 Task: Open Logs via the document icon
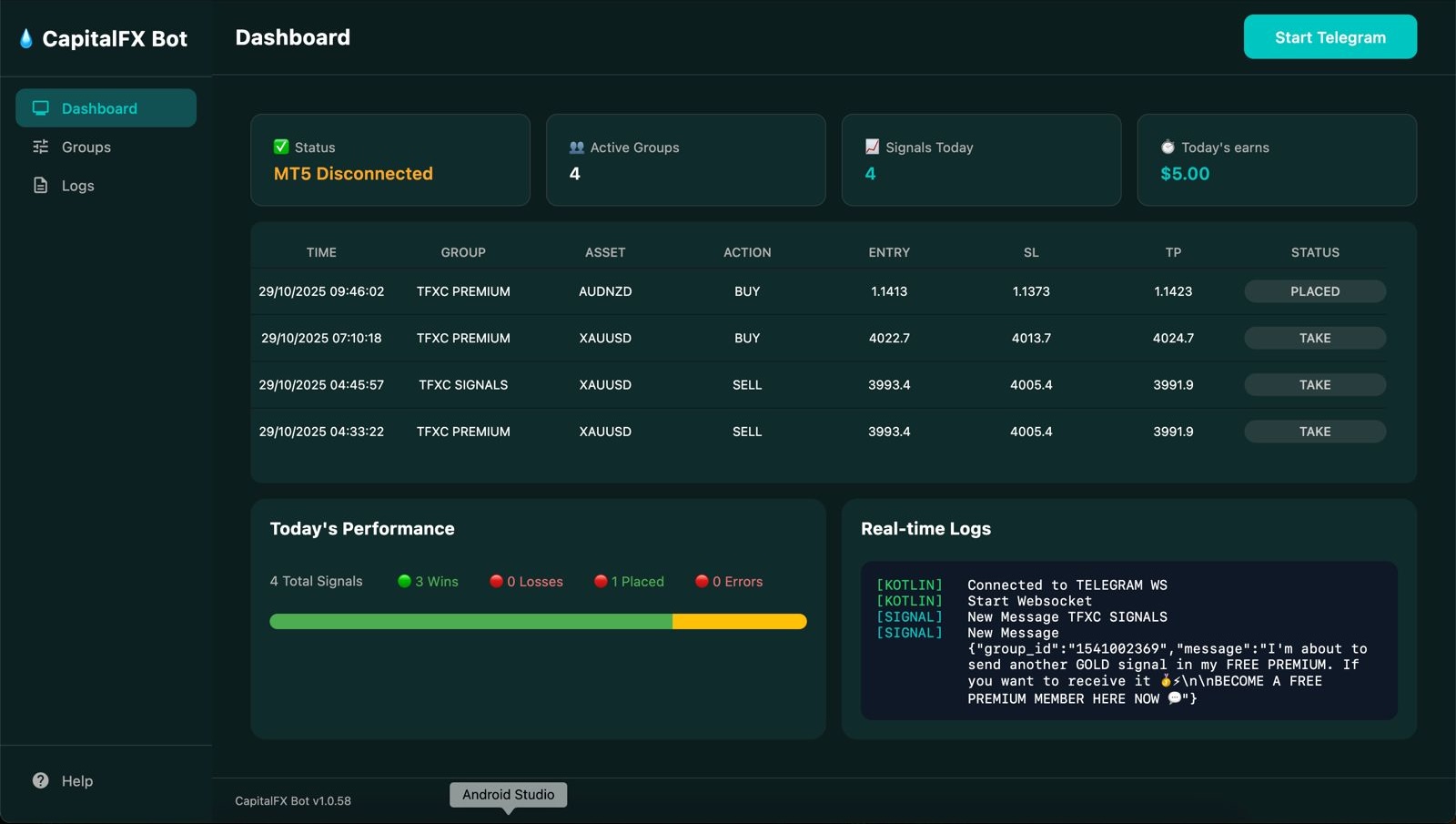pos(39,185)
